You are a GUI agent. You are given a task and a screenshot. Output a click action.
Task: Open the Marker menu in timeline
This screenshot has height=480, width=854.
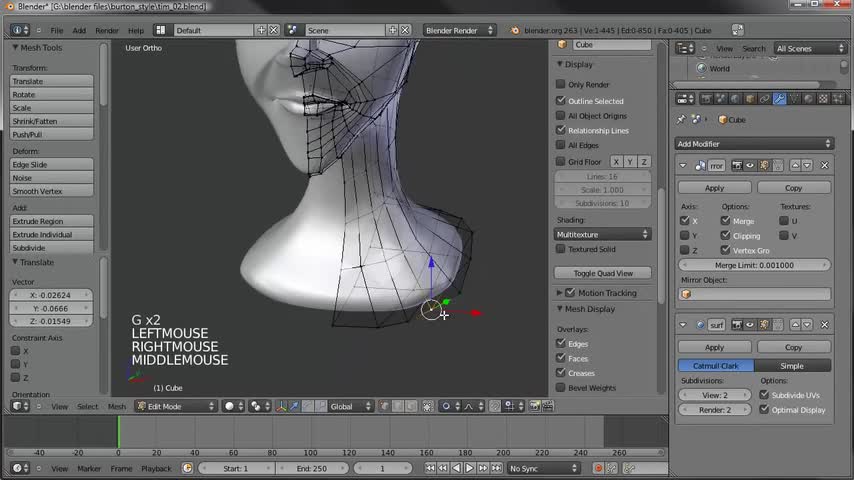(89, 469)
